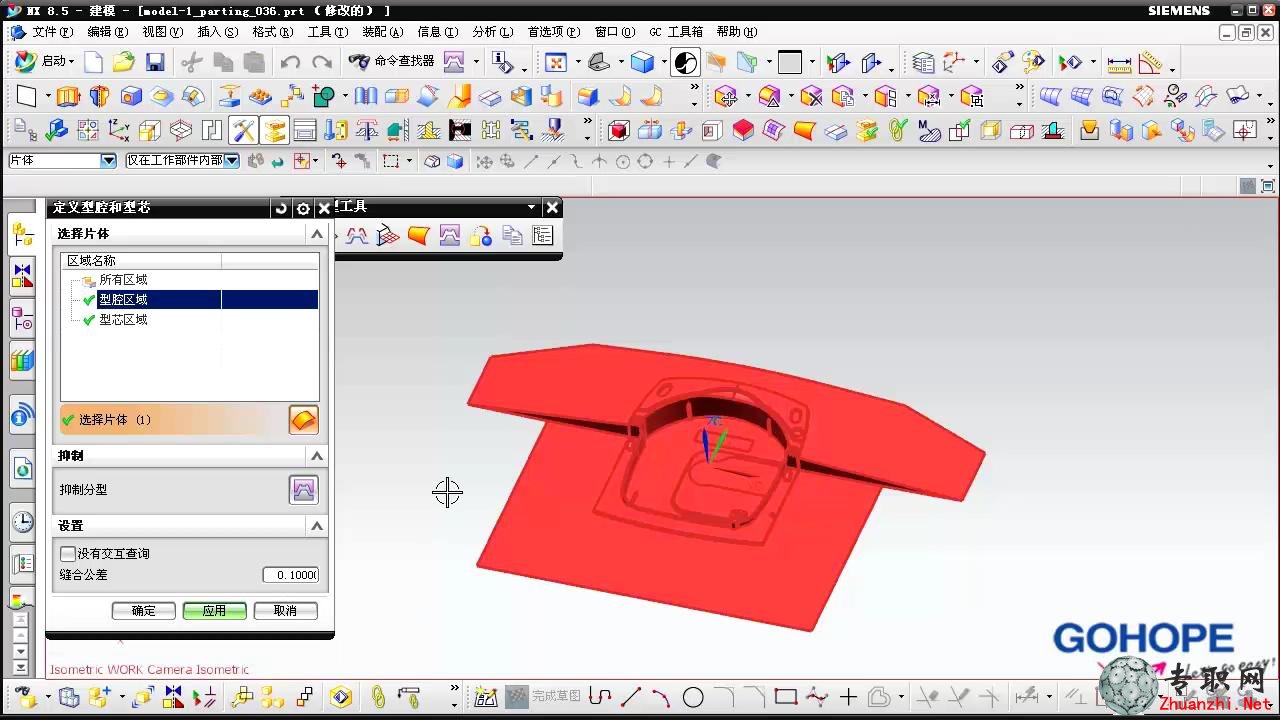Select 所有区域 in the region list

coord(123,280)
